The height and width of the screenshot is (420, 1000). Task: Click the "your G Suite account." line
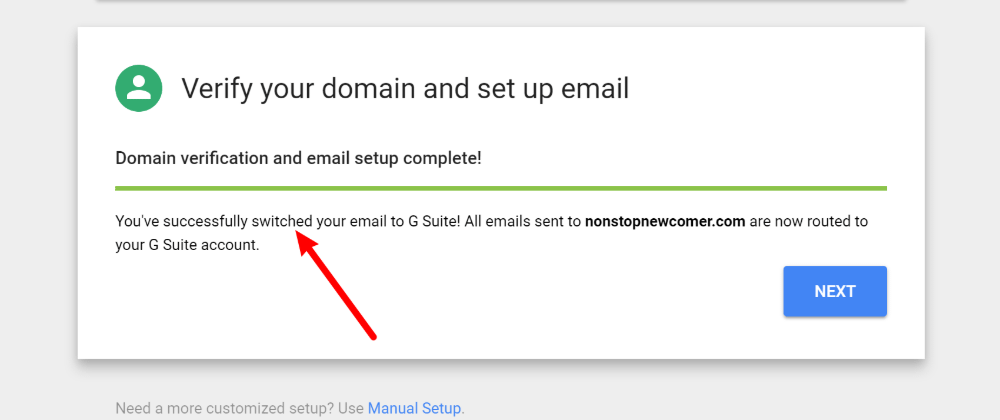click(187, 244)
